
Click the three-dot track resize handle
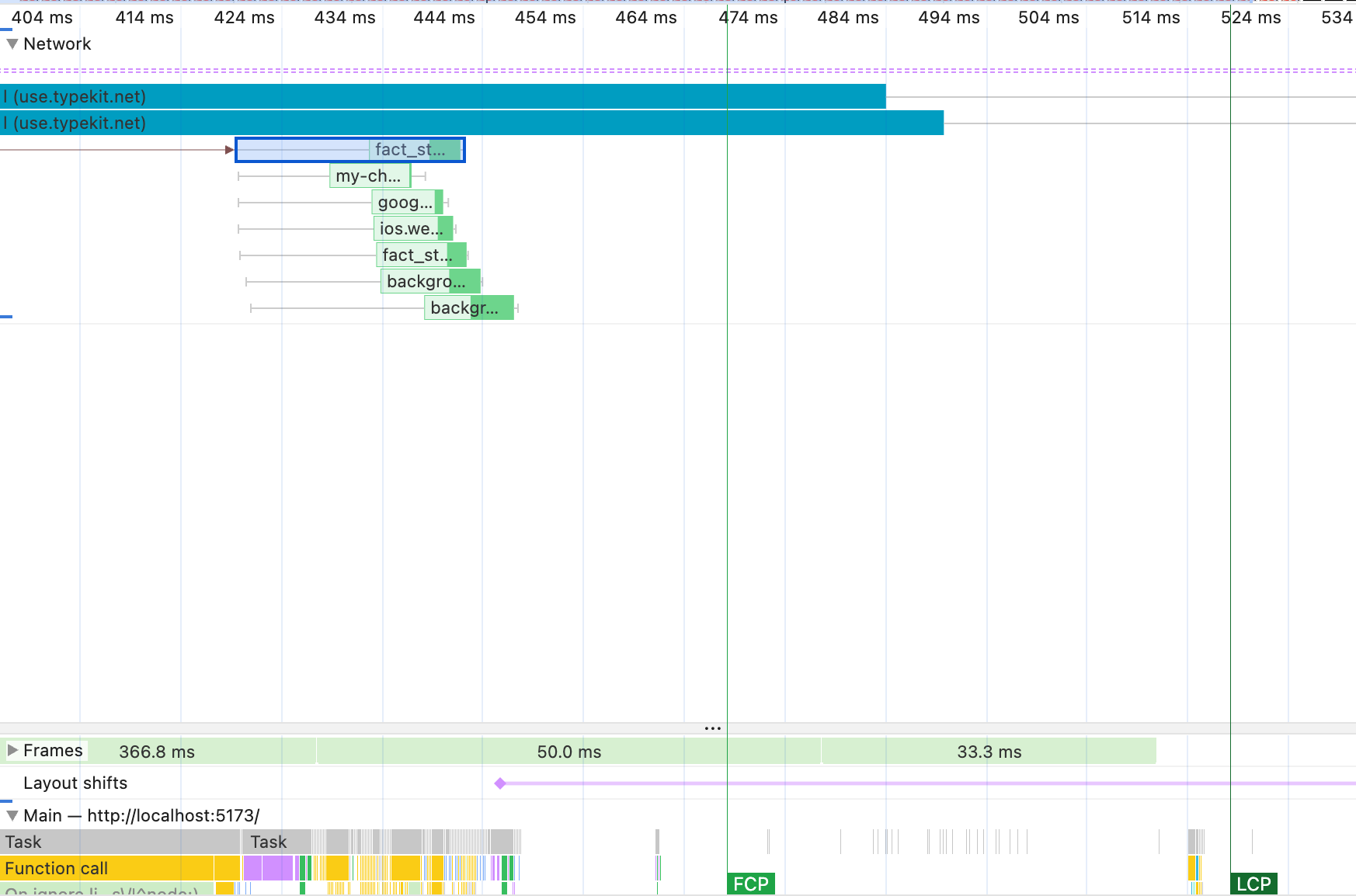tap(712, 728)
